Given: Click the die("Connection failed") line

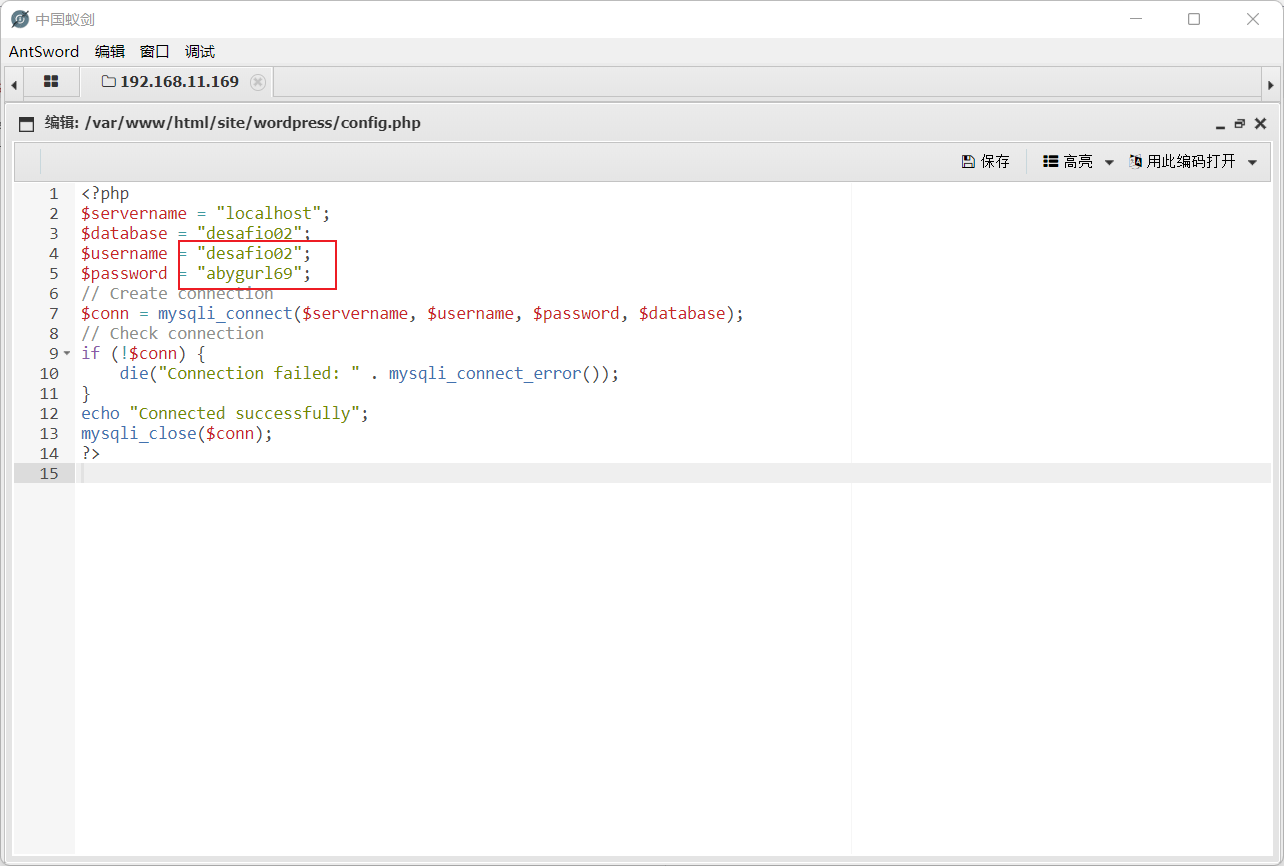Looking at the screenshot, I should click(x=369, y=373).
